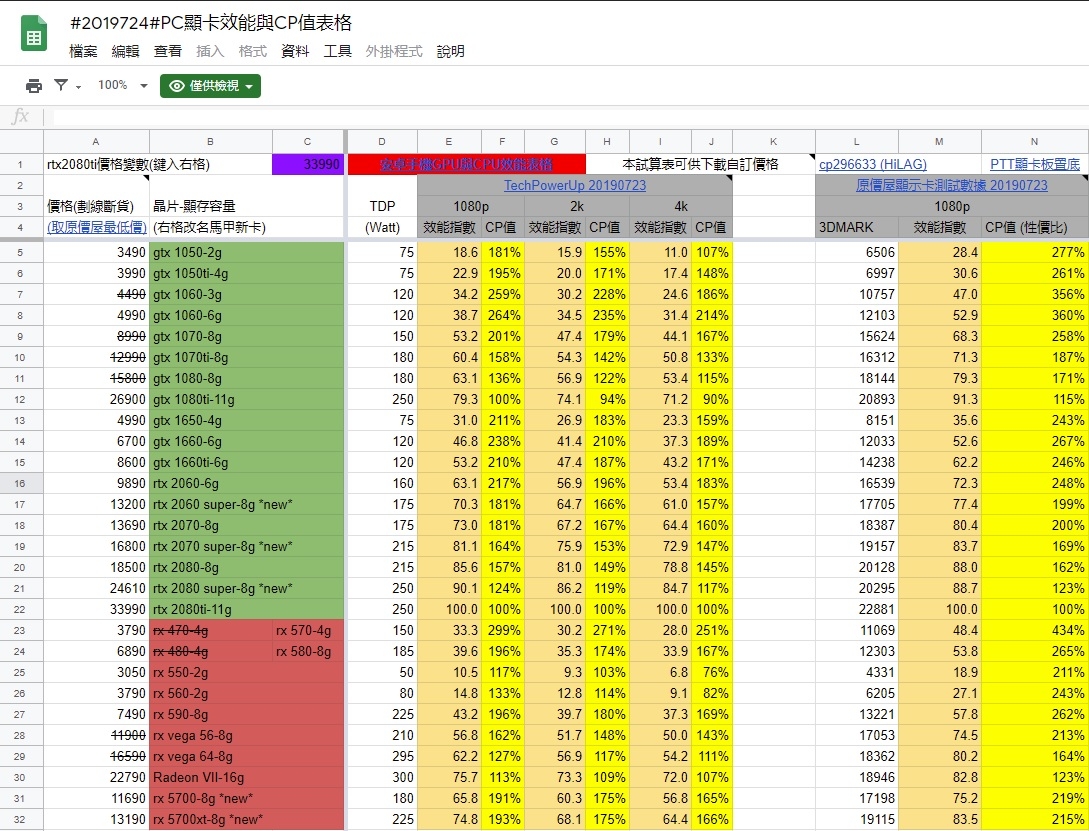
Task: Open the 外掛程式 menu
Action: (394, 51)
